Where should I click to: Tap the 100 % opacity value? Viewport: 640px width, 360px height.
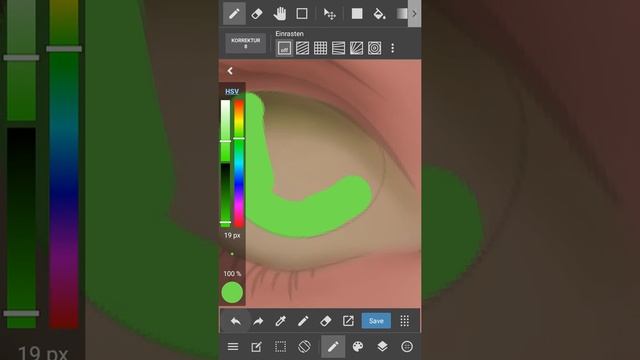pos(232,273)
